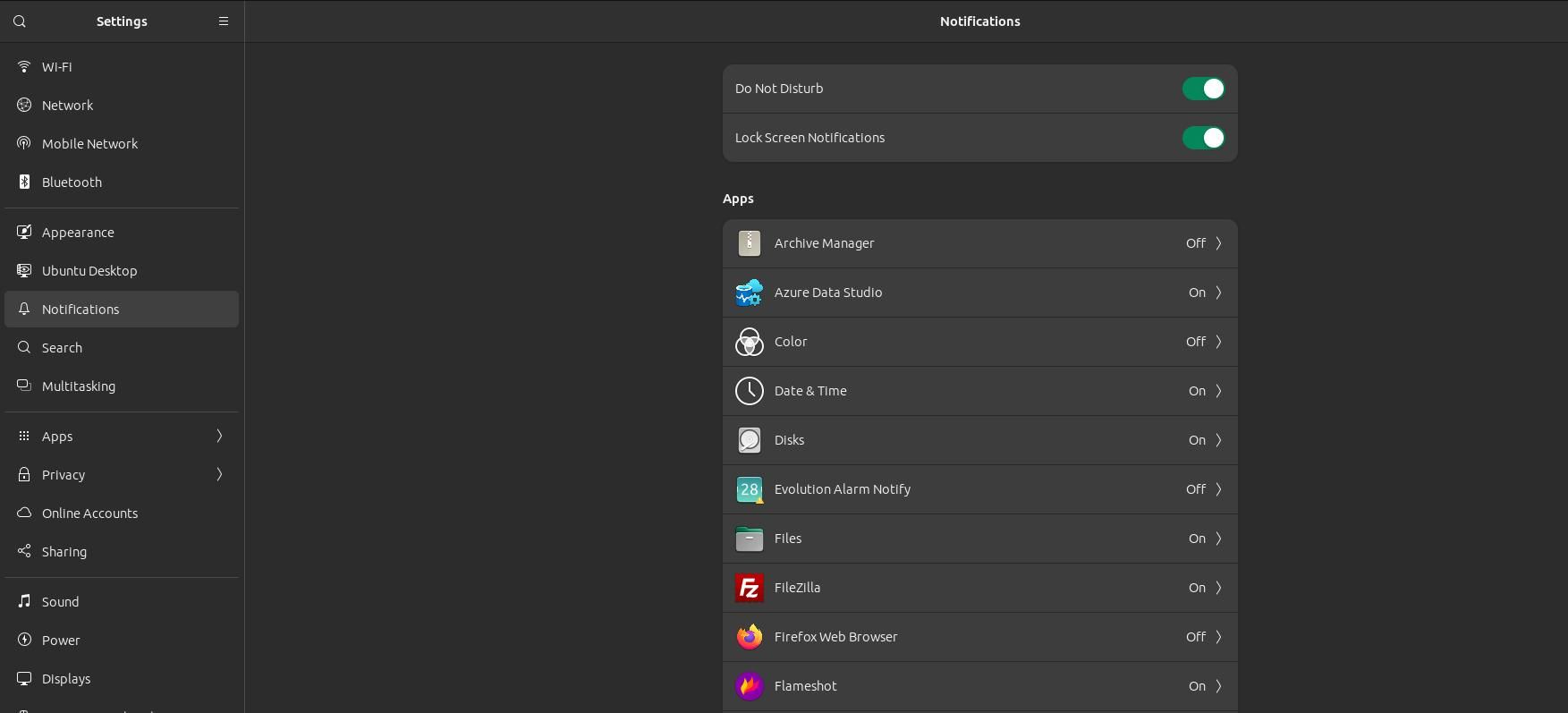Open FileZilla notification row chevron
Image resolution: width=1568 pixels, height=713 pixels.
pyautogui.click(x=1218, y=588)
